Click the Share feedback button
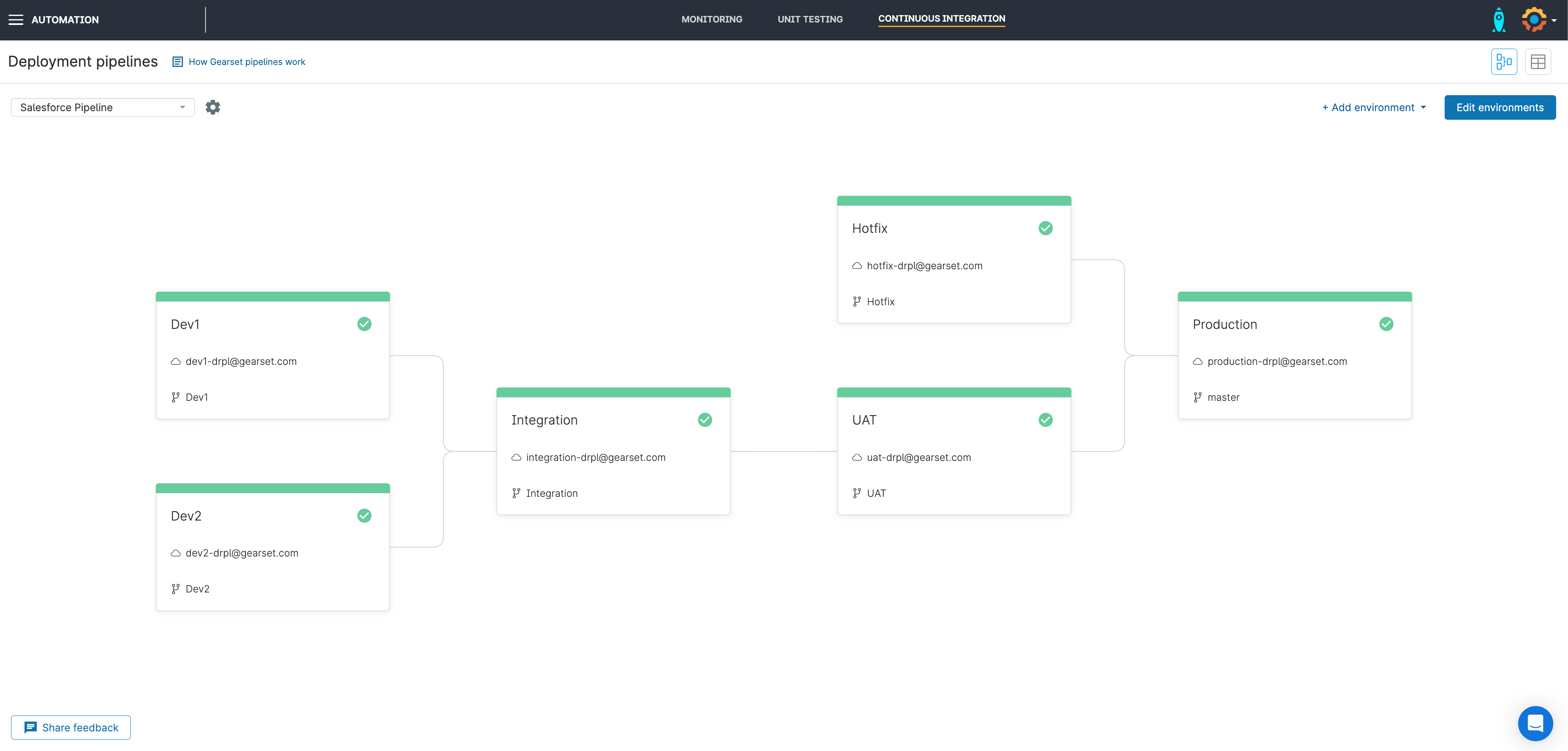1568x751 pixels. click(x=71, y=728)
